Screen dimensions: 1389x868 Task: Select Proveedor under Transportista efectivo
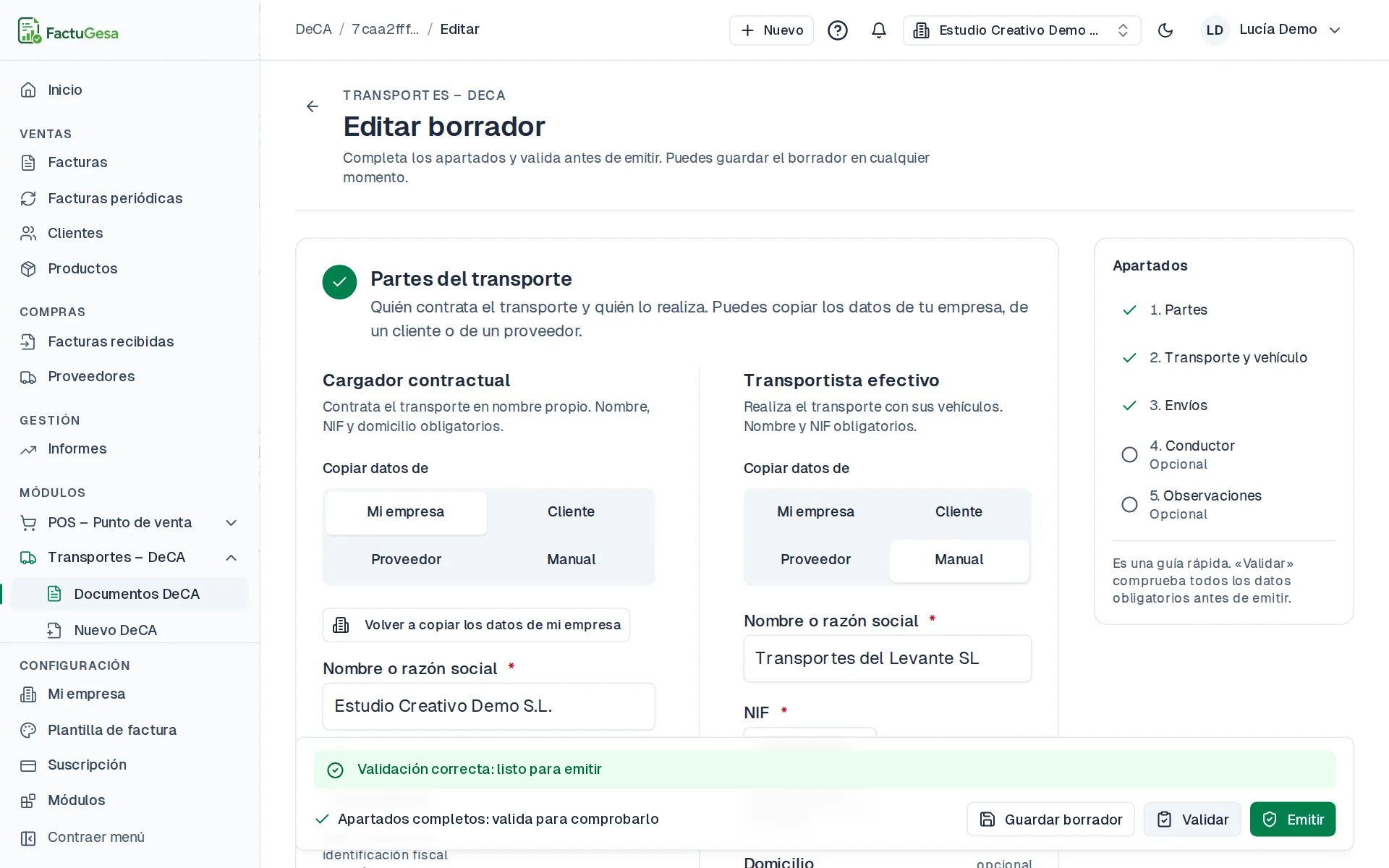click(x=815, y=560)
